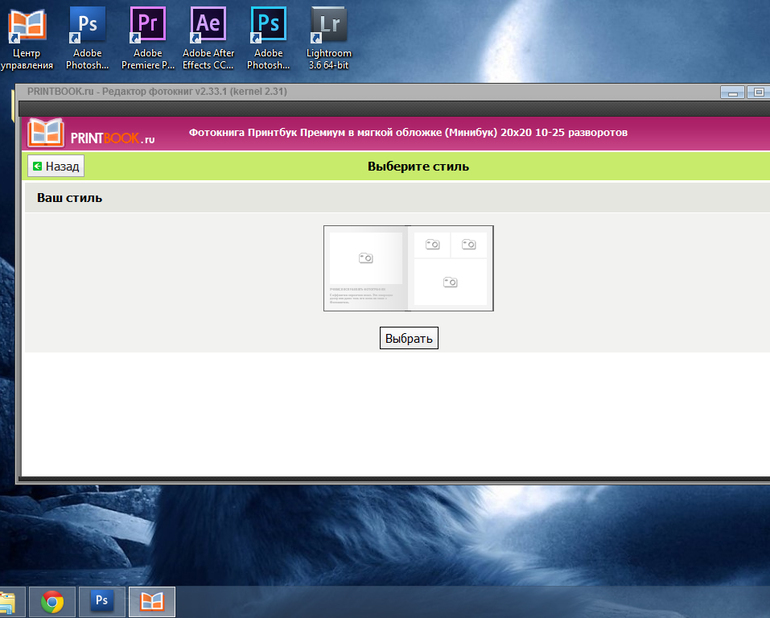The height and width of the screenshot is (618, 770).
Task: Open File Explorer from the taskbar
Action: tap(7, 601)
